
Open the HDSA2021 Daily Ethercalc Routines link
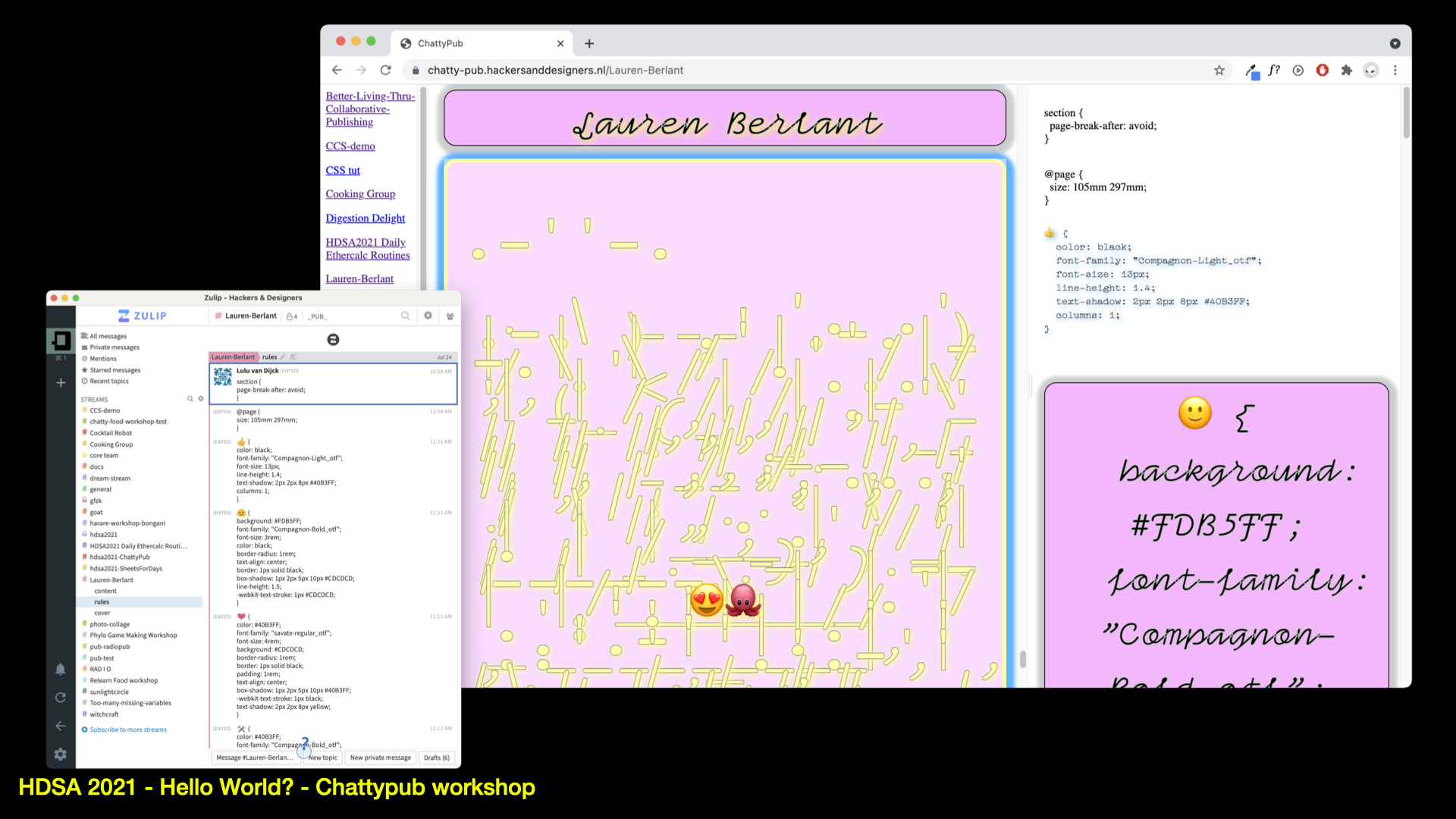click(368, 248)
